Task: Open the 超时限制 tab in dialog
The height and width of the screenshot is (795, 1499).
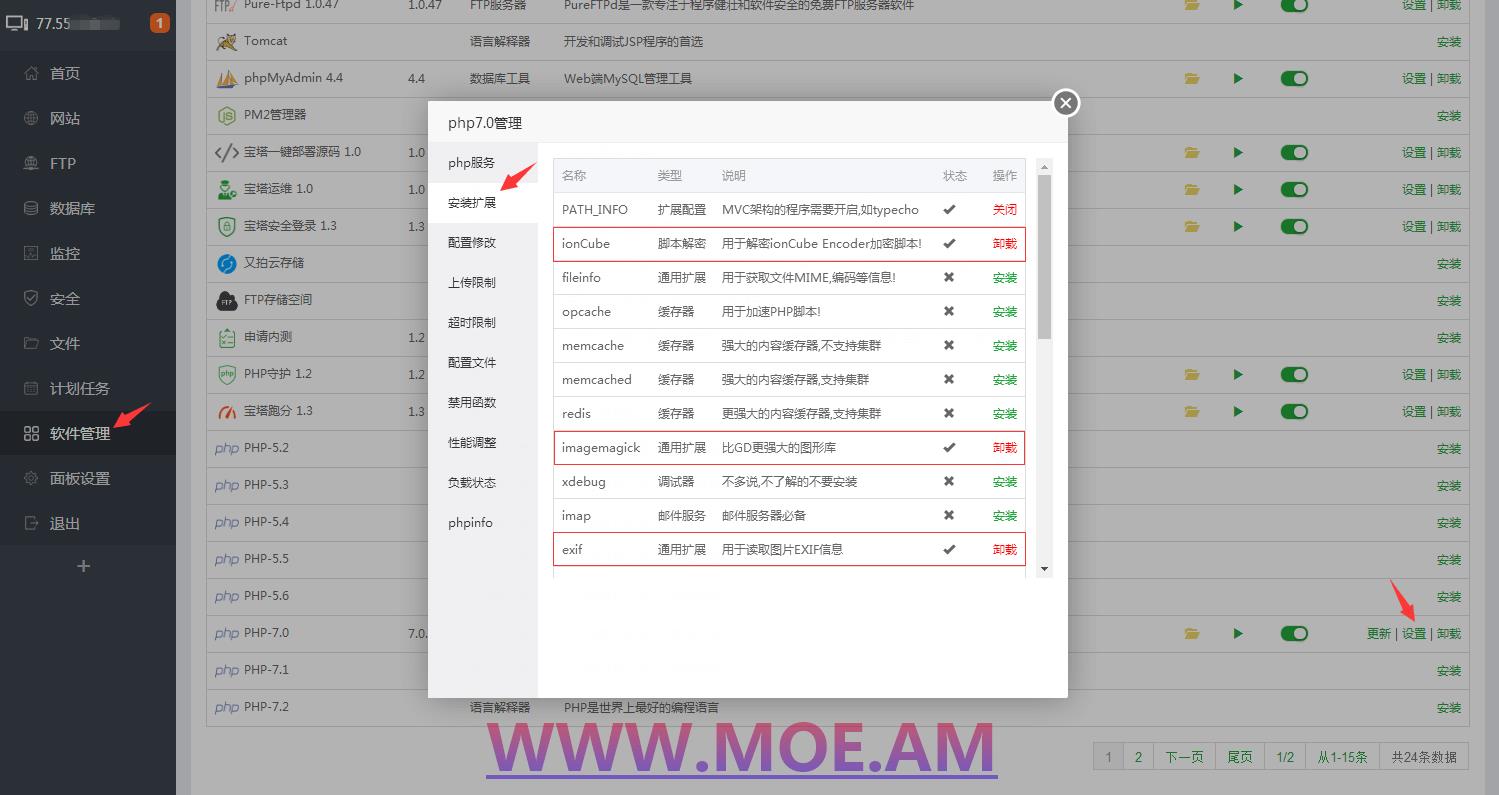Action: [x=483, y=323]
